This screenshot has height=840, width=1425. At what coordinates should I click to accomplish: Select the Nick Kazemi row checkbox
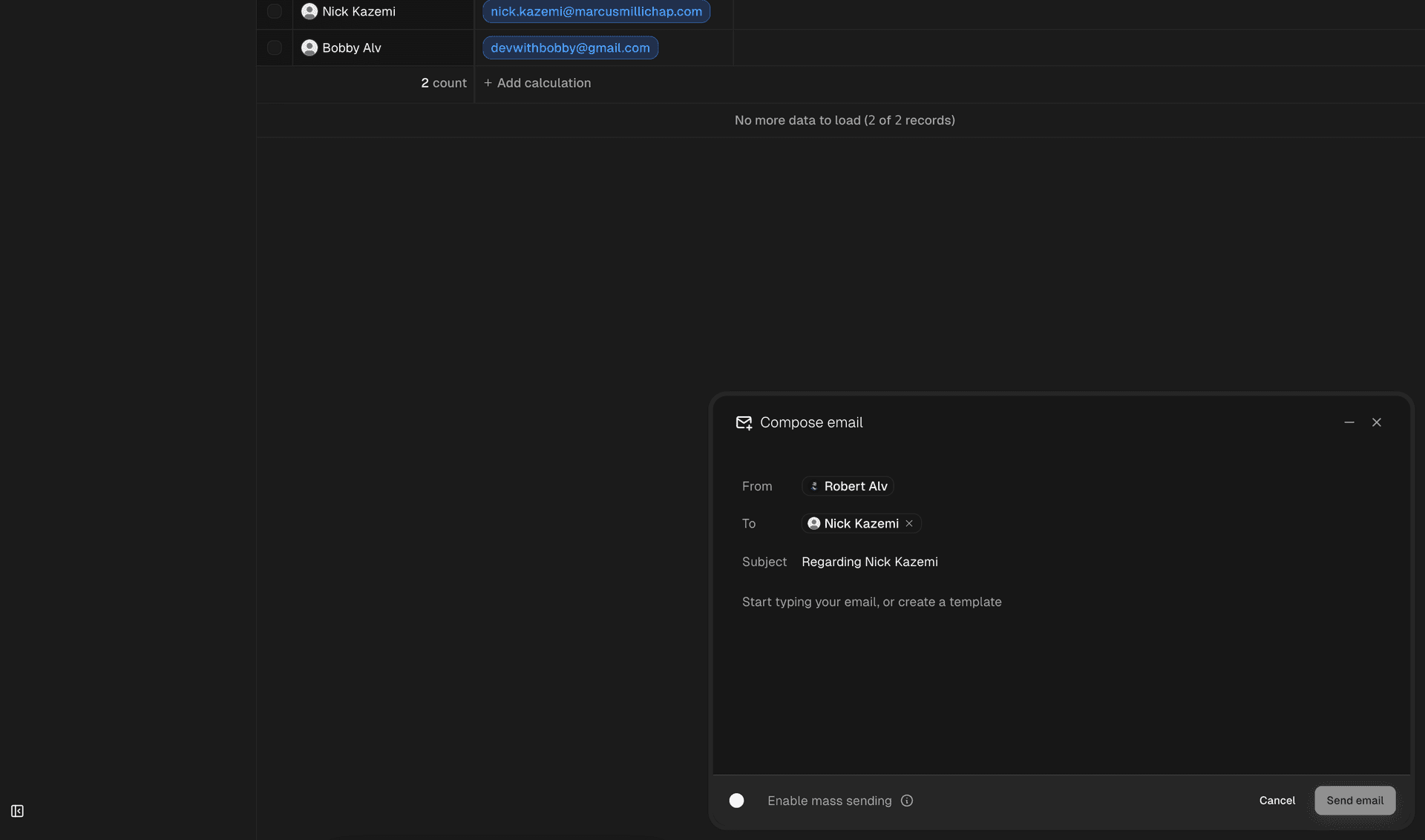click(274, 11)
